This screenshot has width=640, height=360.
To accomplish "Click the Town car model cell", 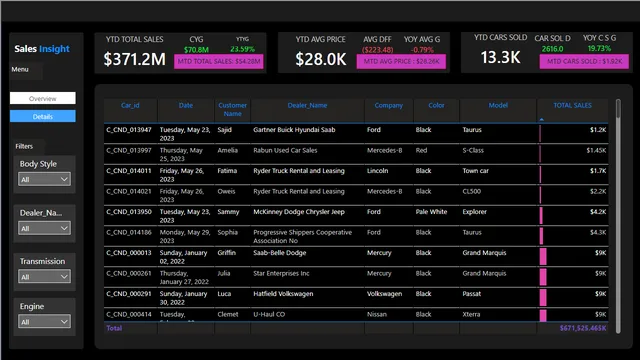I will pos(475,171).
